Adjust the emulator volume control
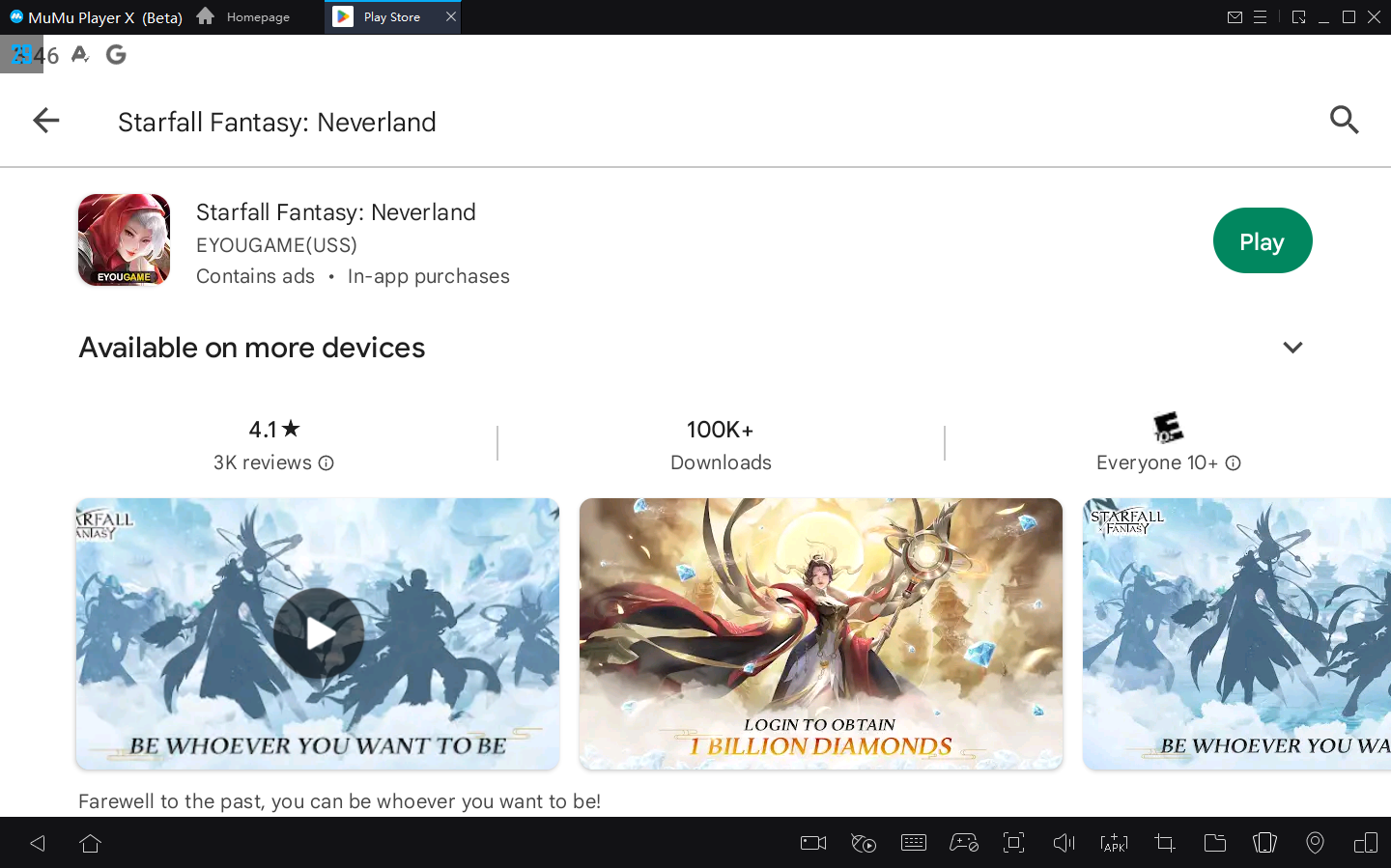 (1064, 843)
